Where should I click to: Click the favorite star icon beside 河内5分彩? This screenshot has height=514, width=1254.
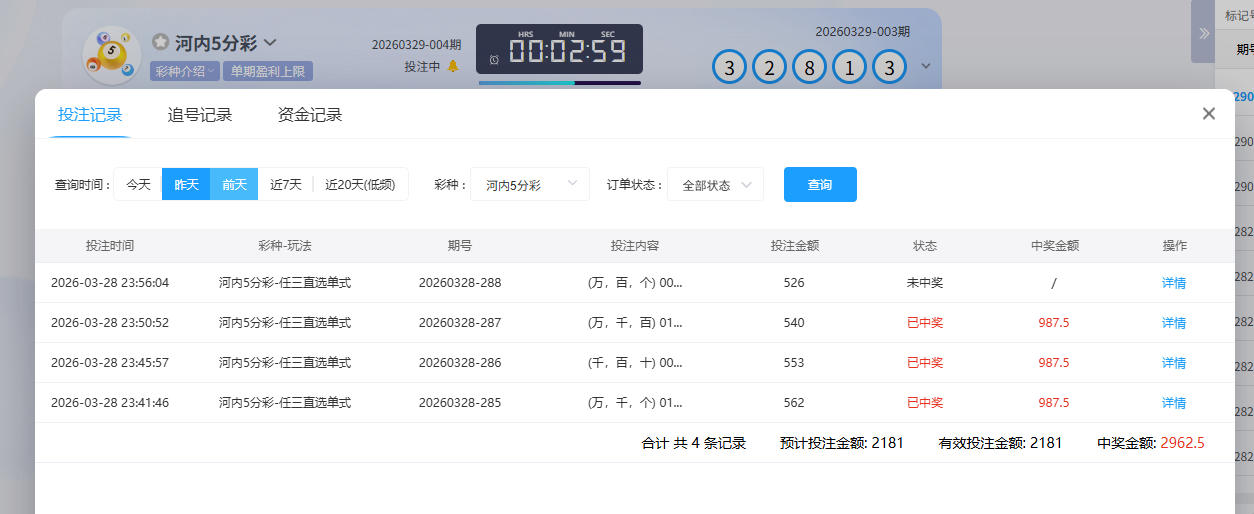click(160, 42)
